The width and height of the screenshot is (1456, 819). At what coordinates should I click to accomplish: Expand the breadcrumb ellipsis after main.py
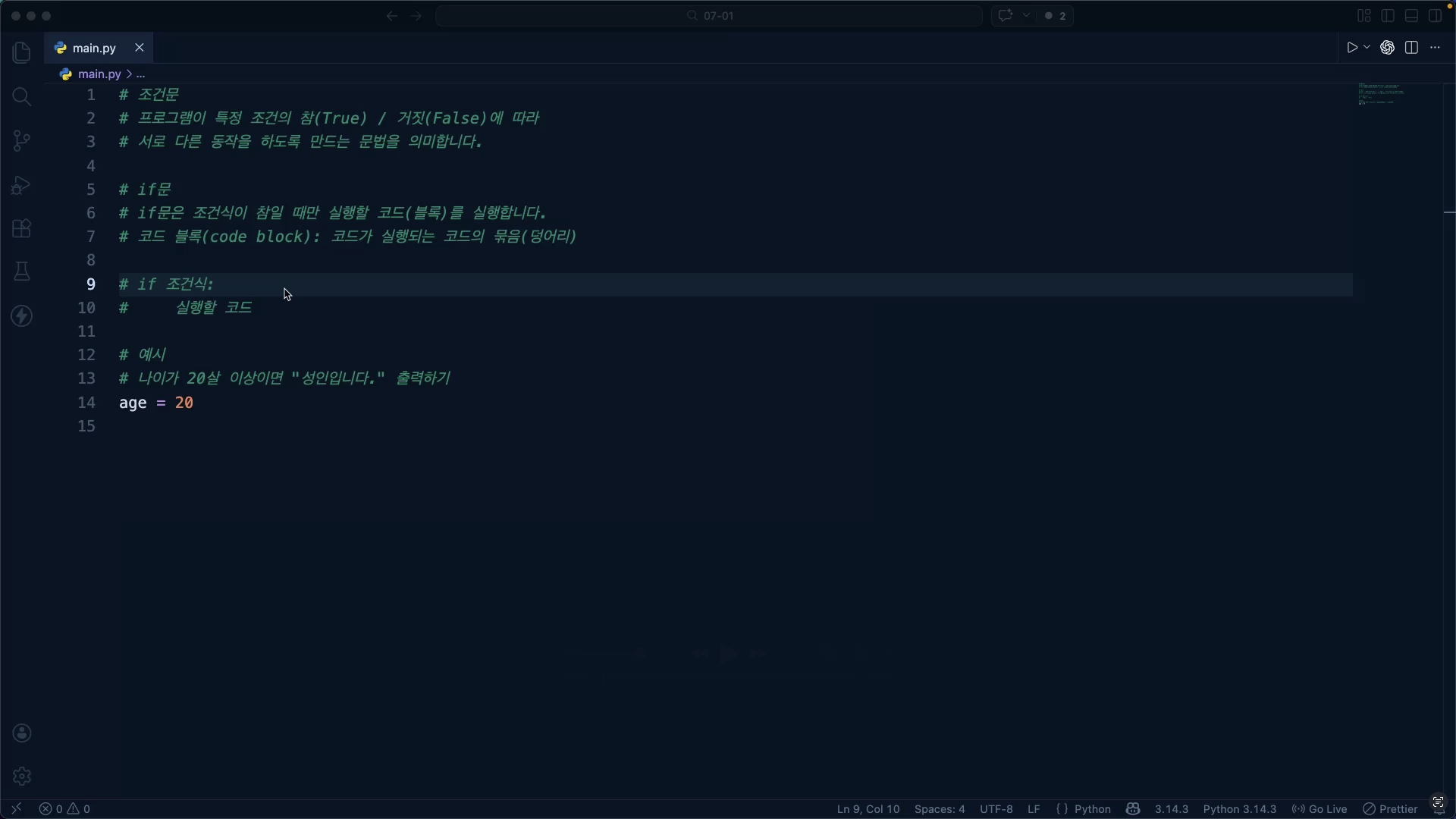(141, 74)
